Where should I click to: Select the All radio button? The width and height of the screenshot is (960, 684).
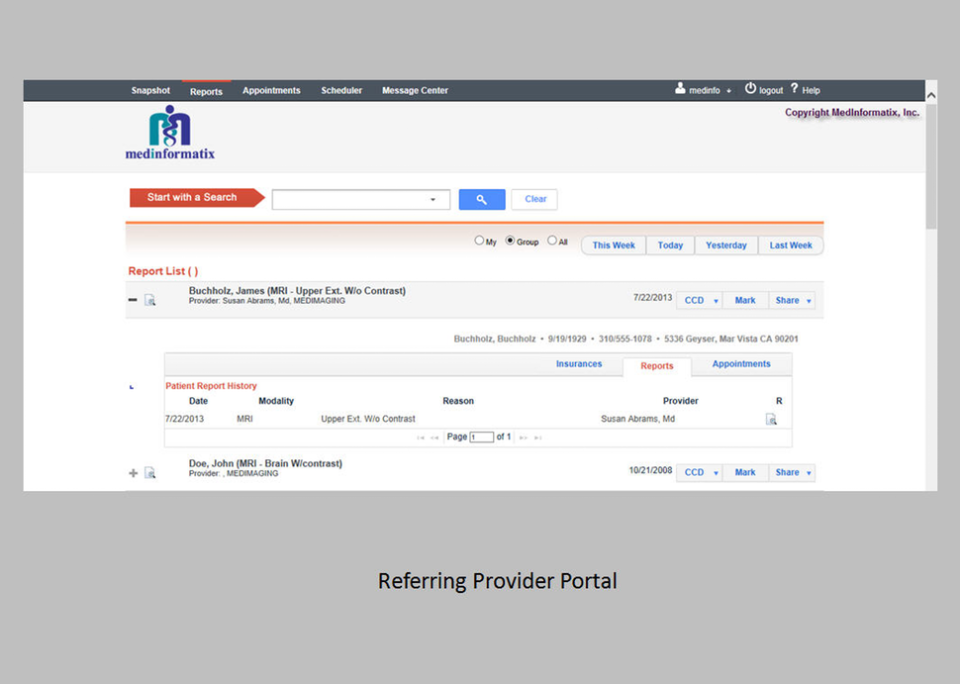pos(551,241)
